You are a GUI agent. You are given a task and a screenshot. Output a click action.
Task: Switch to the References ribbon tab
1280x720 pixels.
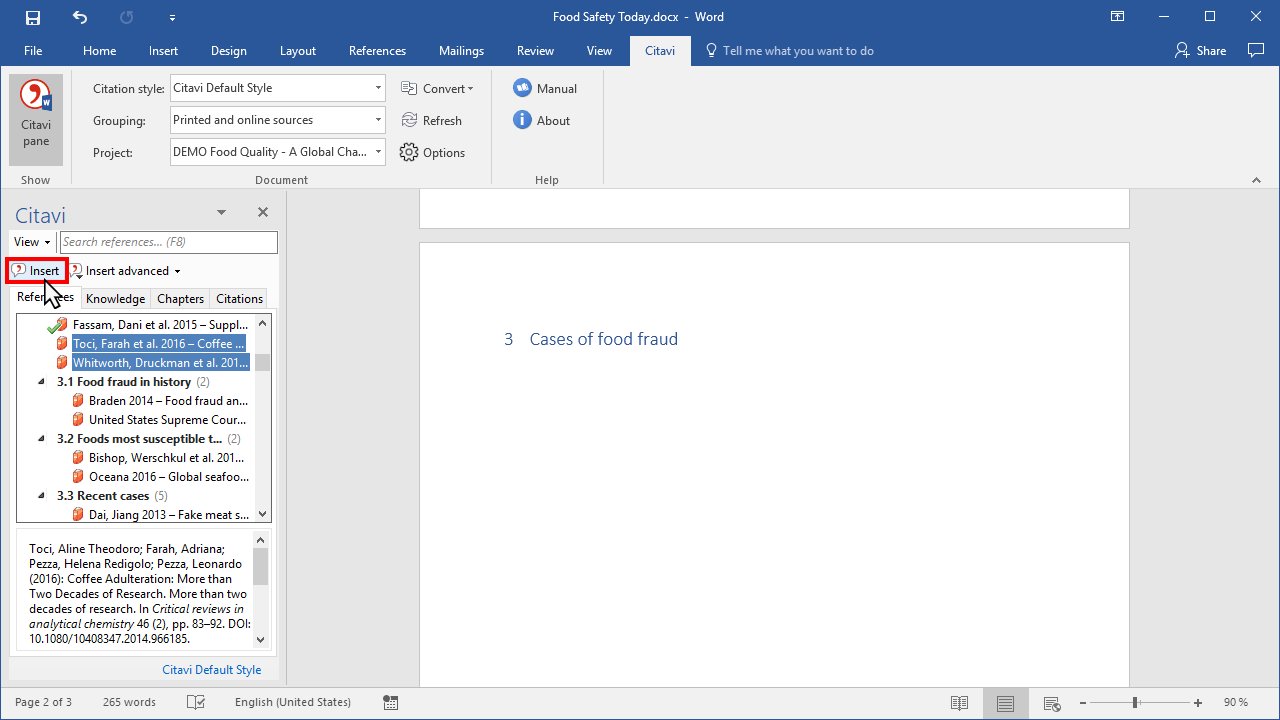(x=377, y=51)
